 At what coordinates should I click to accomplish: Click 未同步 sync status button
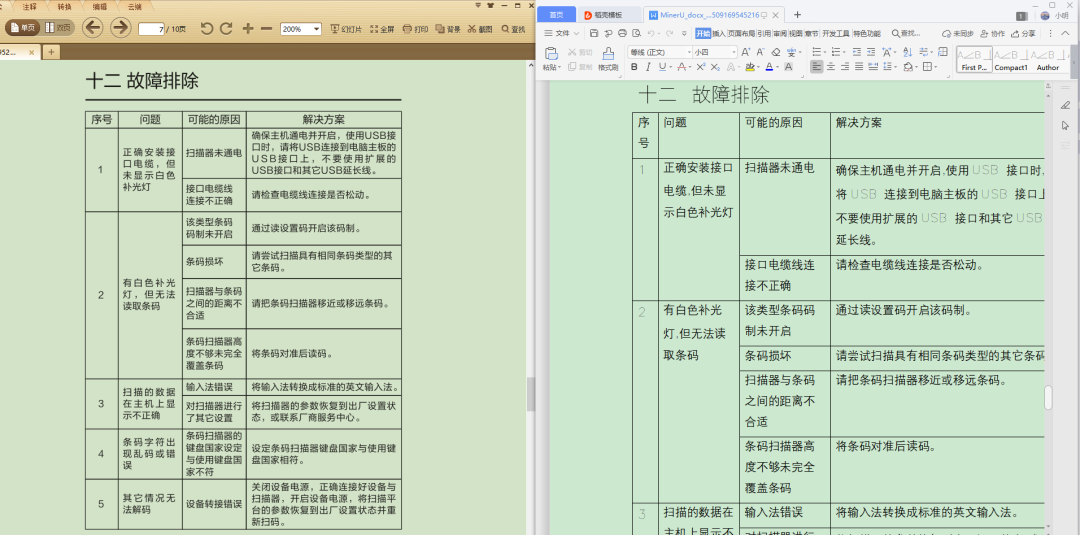[x=958, y=33]
